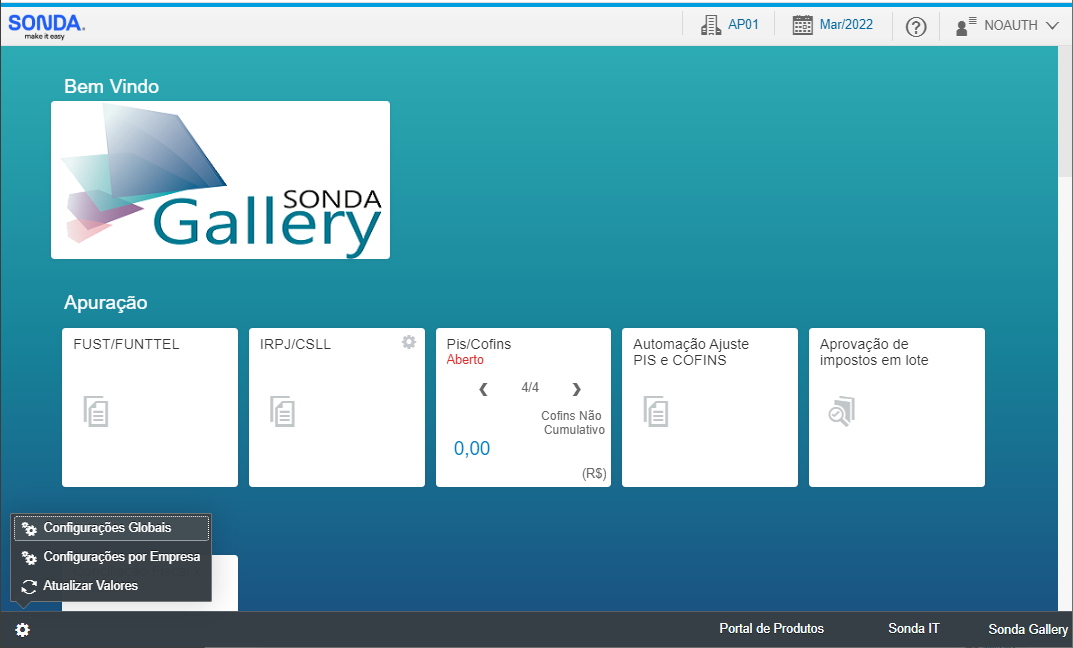Click document icon in IRPJ/CSLL tile

pyautogui.click(x=283, y=411)
